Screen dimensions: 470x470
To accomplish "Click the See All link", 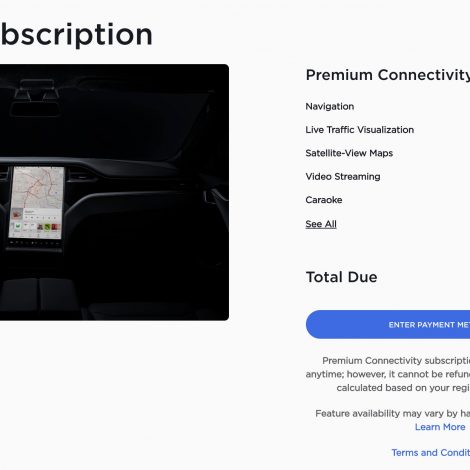I will tap(321, 224).
